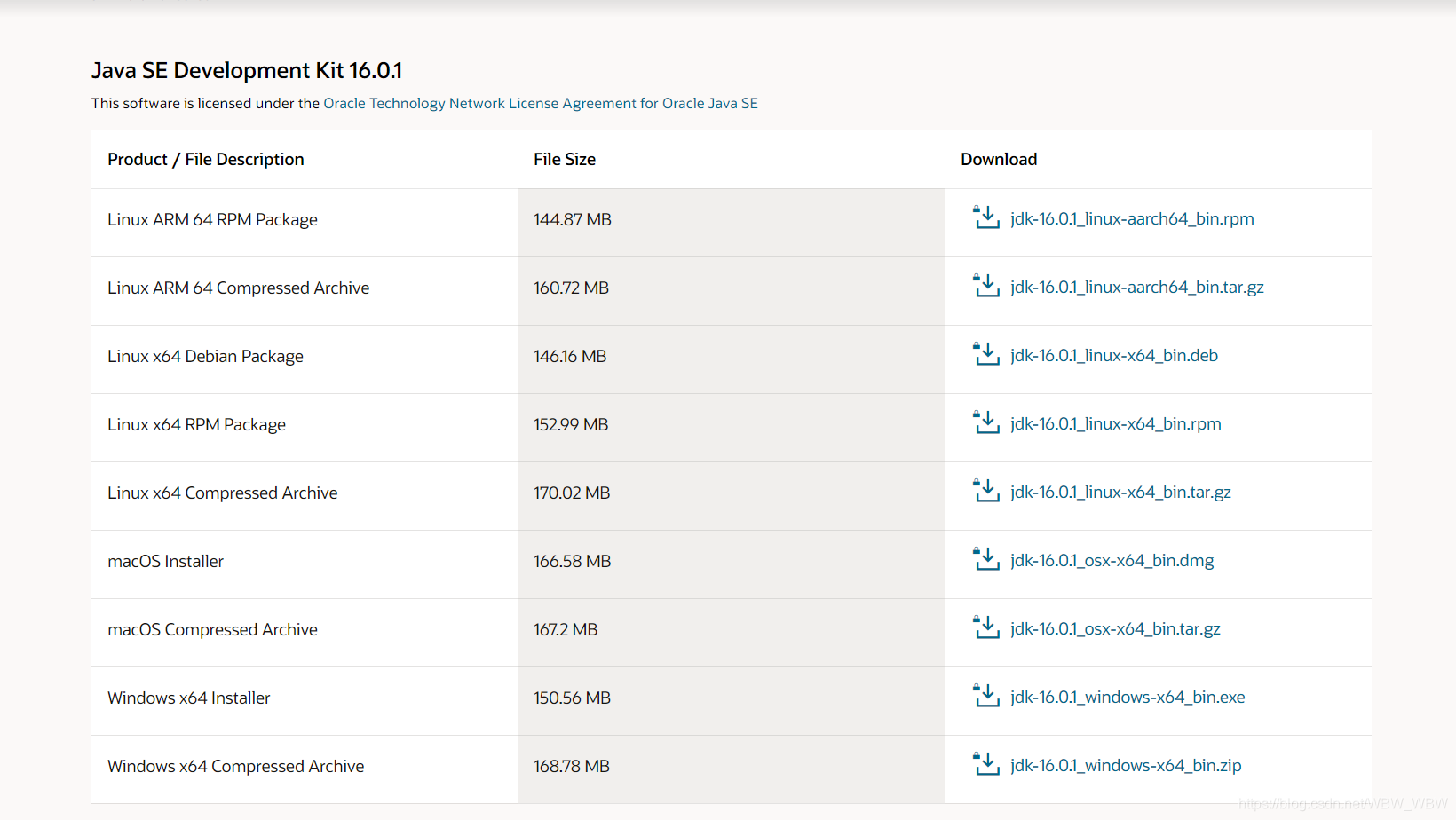Download jdk-16.0.1_linux-x64_bin.deb link
This screenshot has width=1456, height=820.
pyautogui.click(x=1114, y=355)
